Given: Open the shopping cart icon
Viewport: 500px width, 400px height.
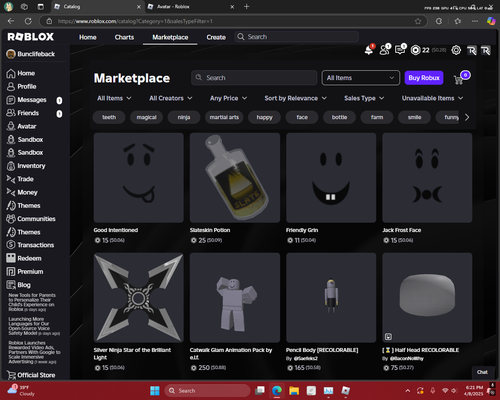Looking at the screenshot, I should [459, 79].
